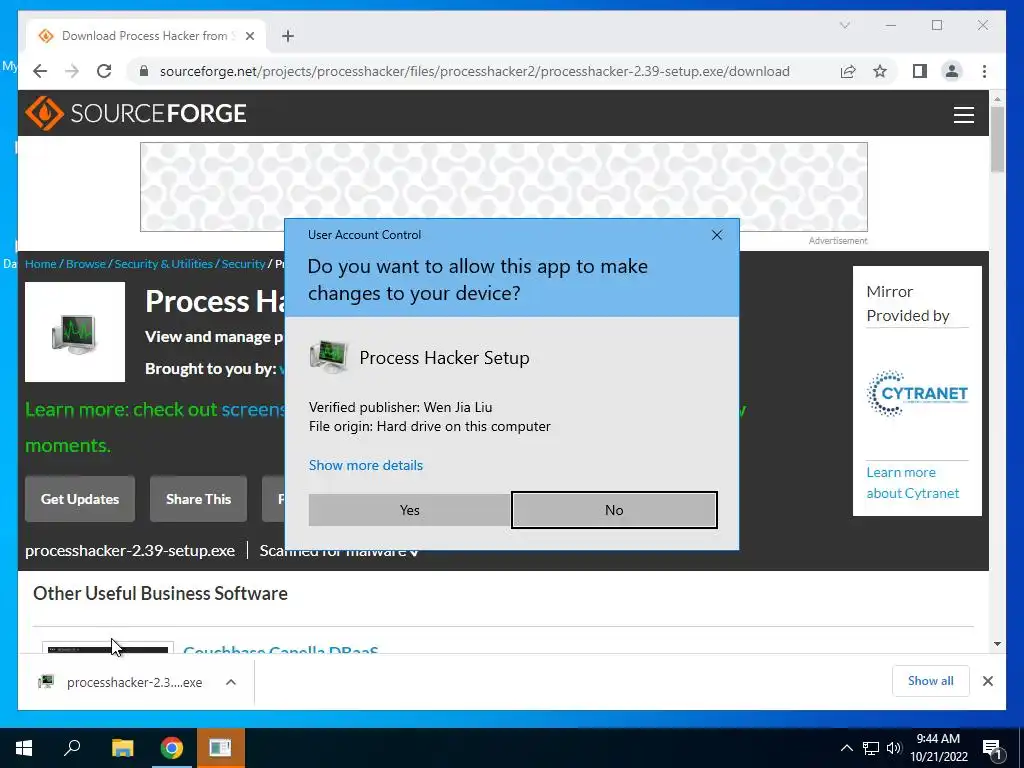Open Show more details link
The image size is (1024, 768).
coord(366,465)
